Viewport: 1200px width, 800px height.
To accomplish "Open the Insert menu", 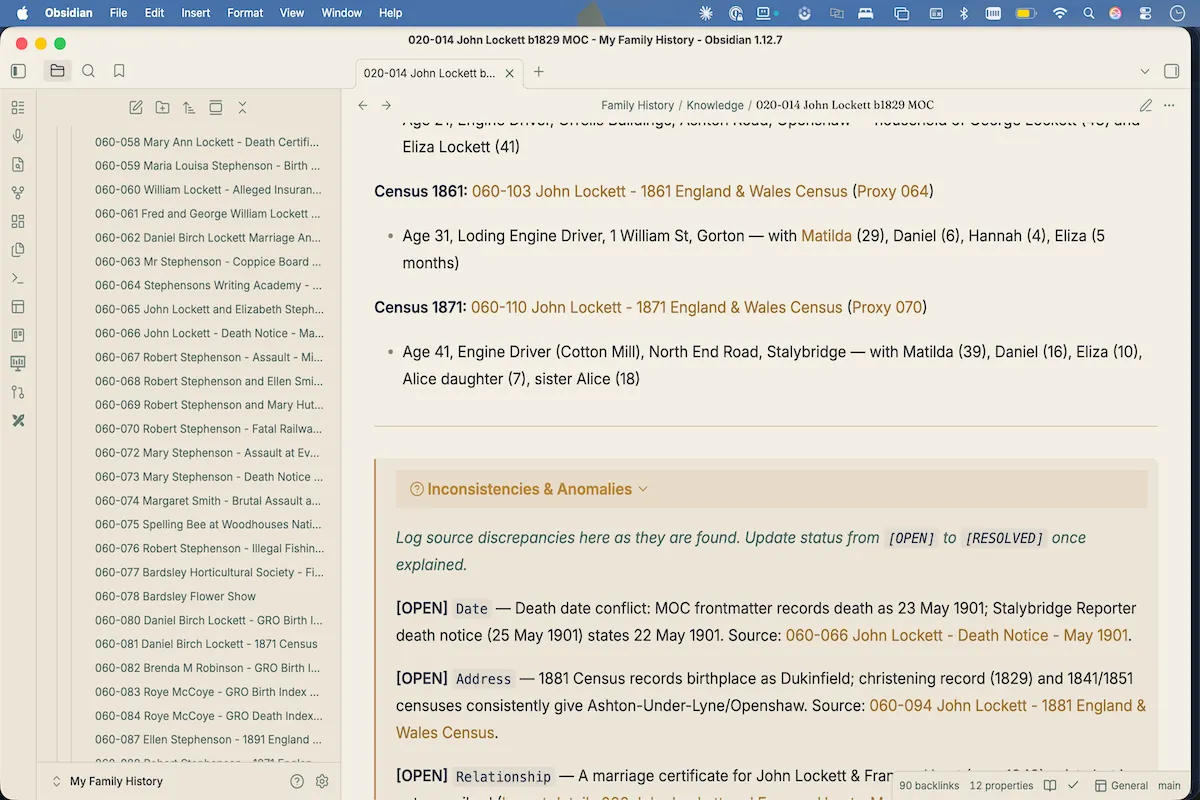I will (196, 13).
